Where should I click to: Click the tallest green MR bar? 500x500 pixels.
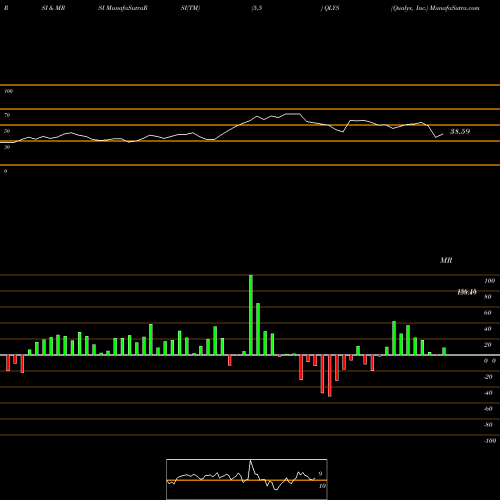click(251, 315)
